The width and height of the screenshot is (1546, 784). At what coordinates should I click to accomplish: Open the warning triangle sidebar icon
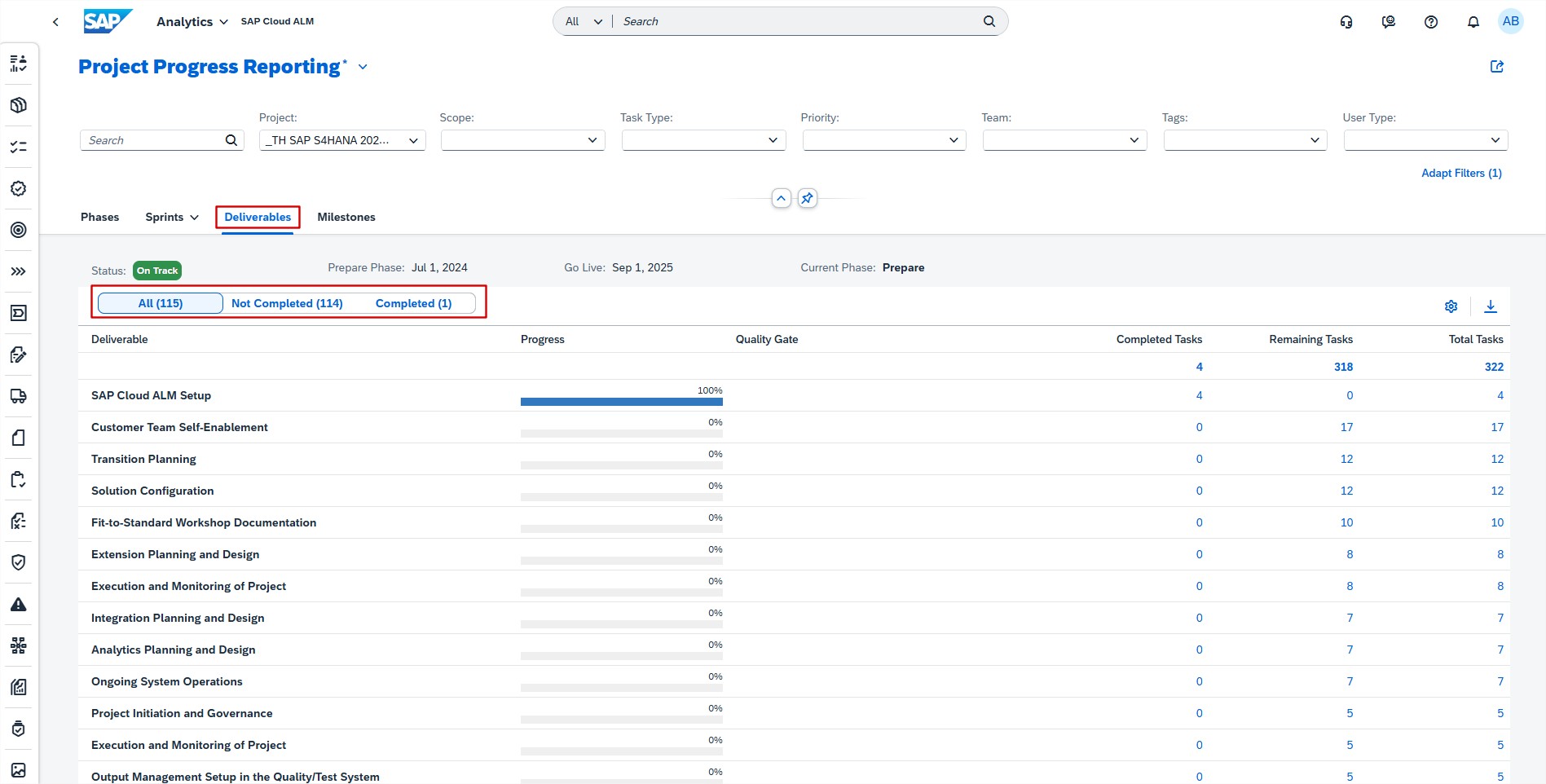[18, 605]
